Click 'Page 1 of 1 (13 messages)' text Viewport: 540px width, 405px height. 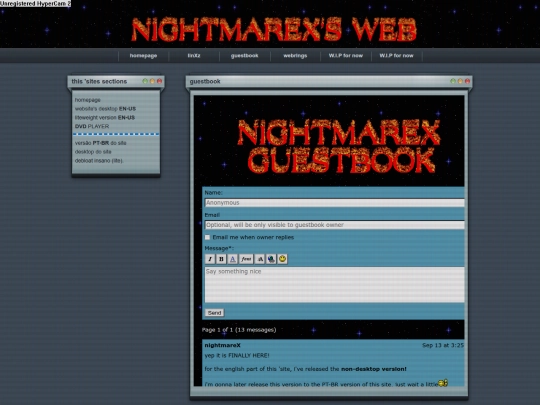[x=239, y=330]
